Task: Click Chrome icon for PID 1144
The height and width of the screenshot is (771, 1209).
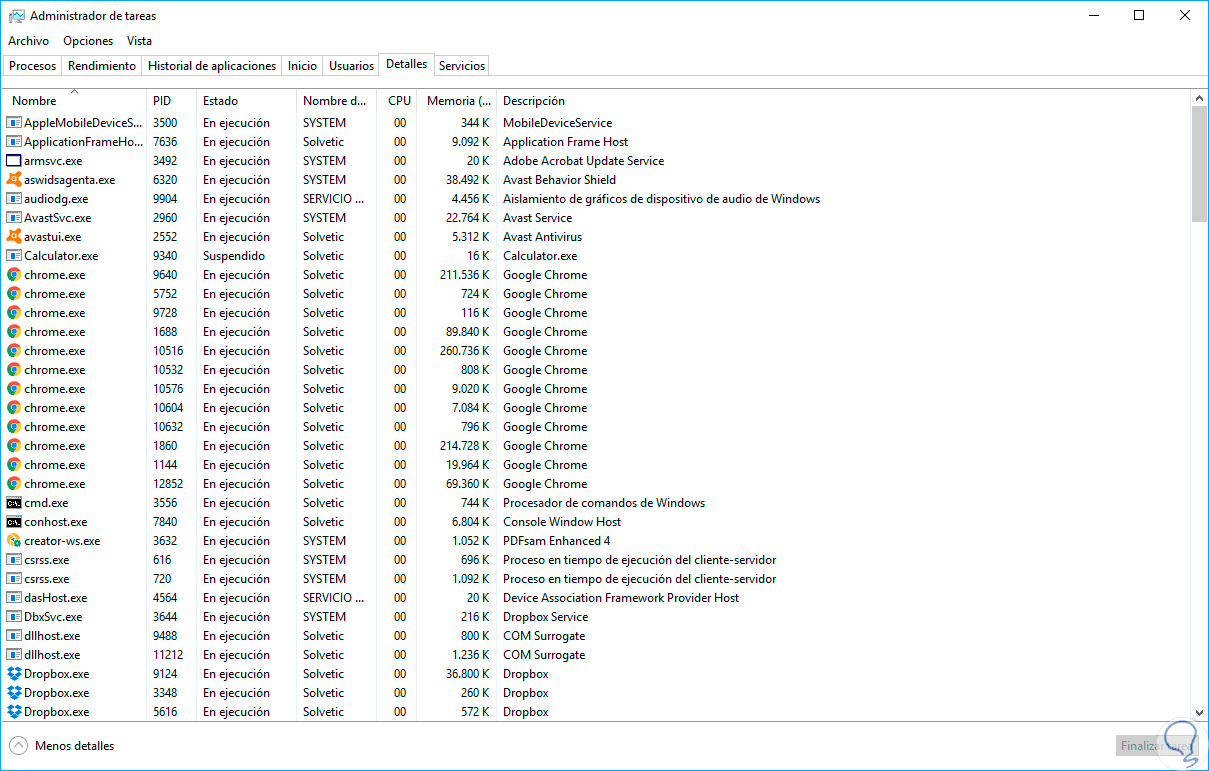Action: pyautogui.click(x=14, y=465)
